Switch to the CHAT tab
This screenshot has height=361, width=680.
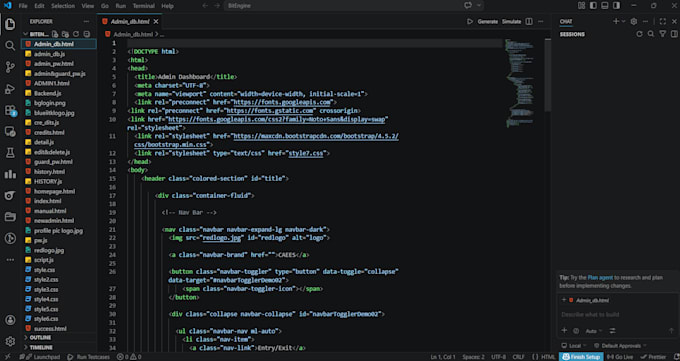point(566,21)
